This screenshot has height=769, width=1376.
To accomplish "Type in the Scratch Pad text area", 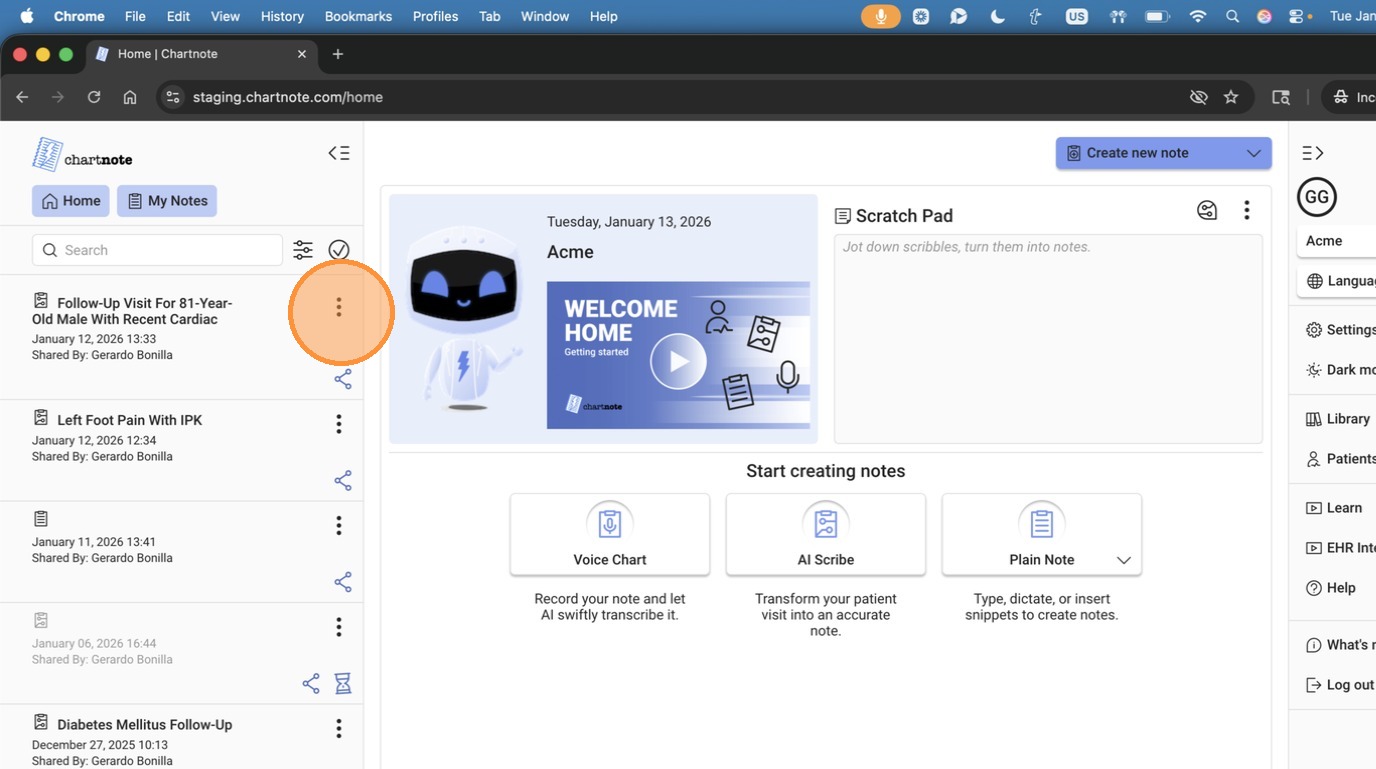I will tap(1048, 340).
